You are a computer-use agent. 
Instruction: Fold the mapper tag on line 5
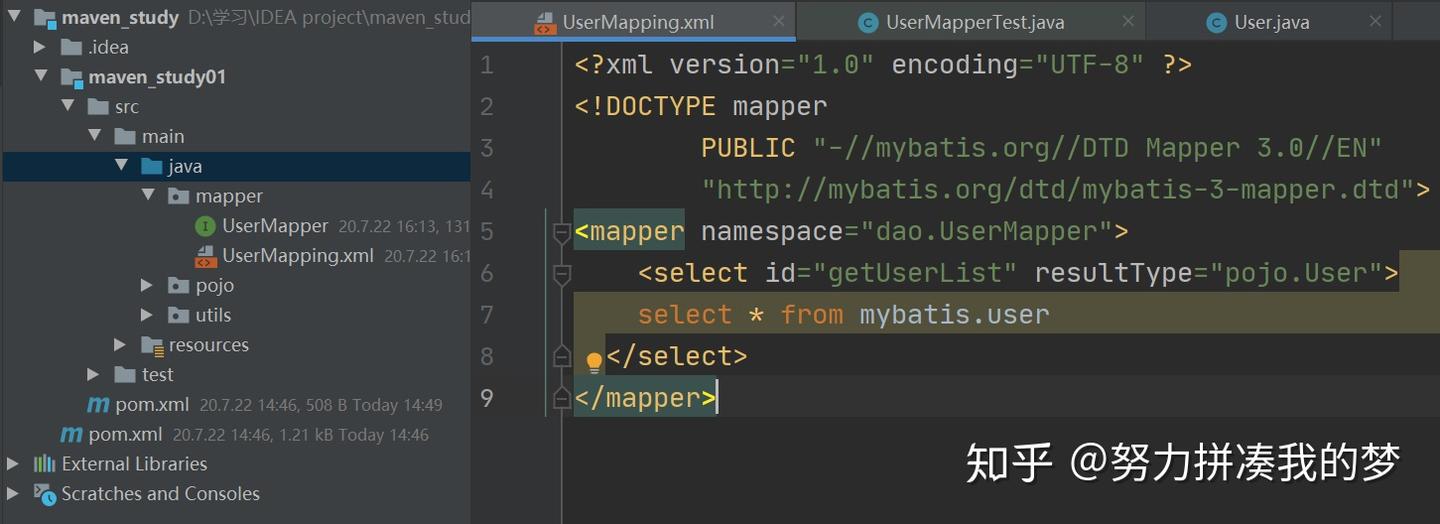click(x=561, y=233)
